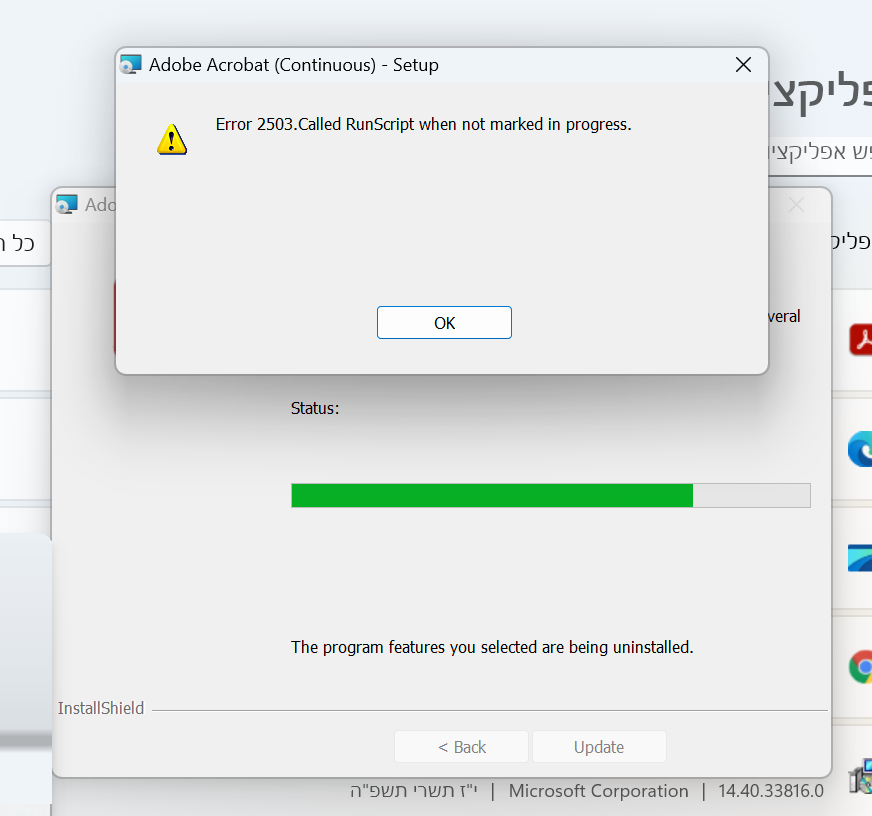Click the Microsoft Corporation publisher text
This screenshot has height=816, width=872.
[598, 790]
